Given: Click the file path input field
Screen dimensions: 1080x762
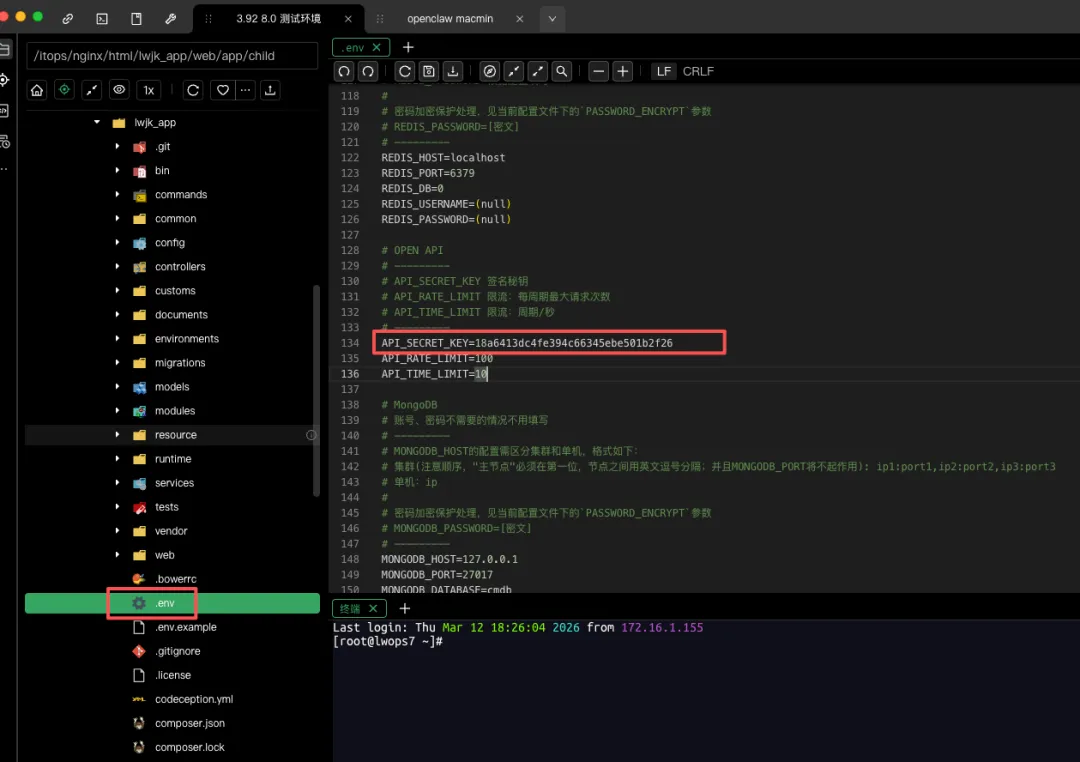Looking at the screenshot, I should click(x=172, y=56).
